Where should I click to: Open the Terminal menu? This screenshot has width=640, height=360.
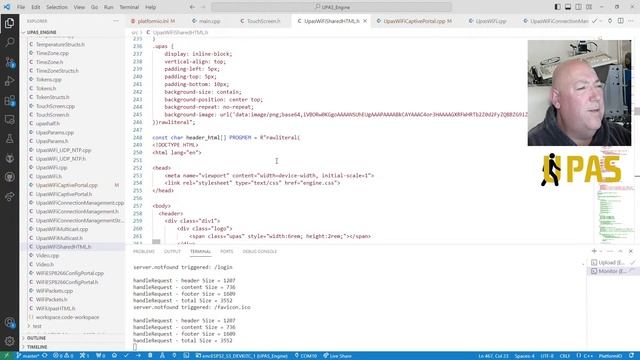tap(129, 7)
